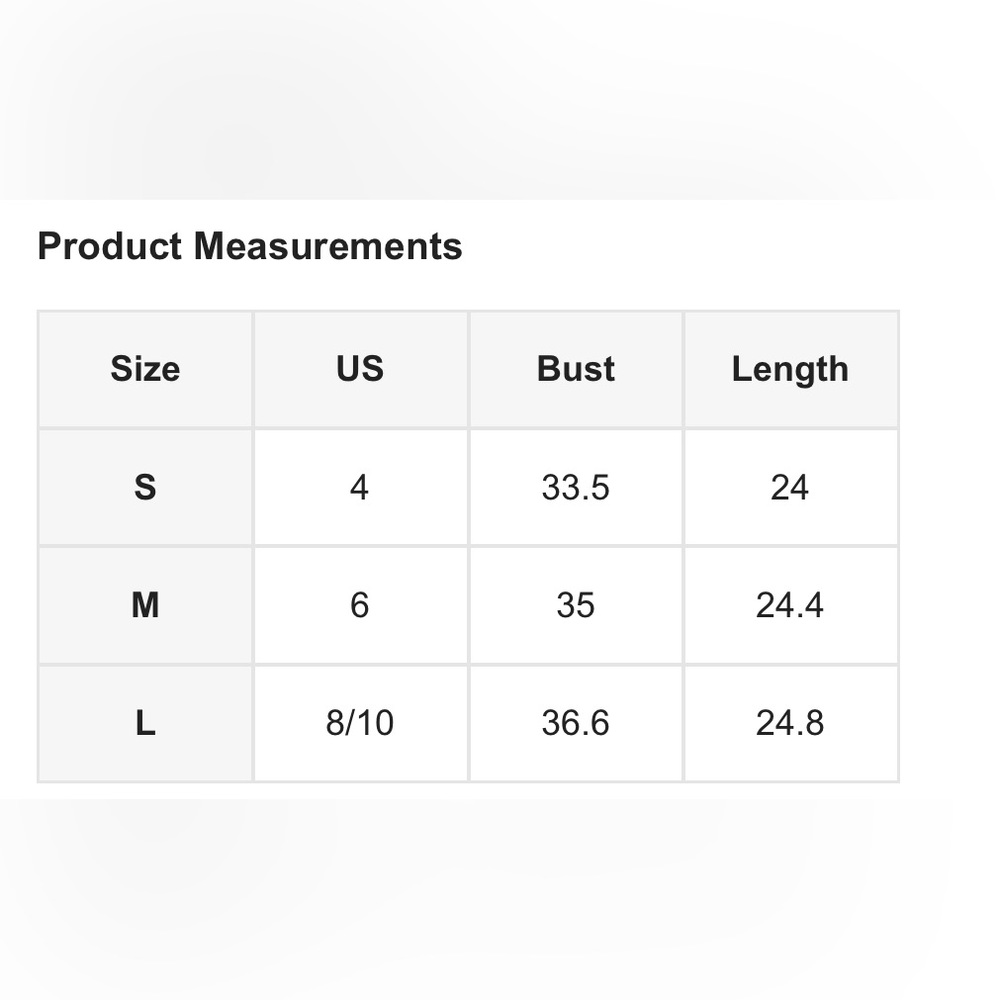Viewport: 1000px width, 1000px height.
Task: Click the Product Measurements heading
Action: click(250, 246)
